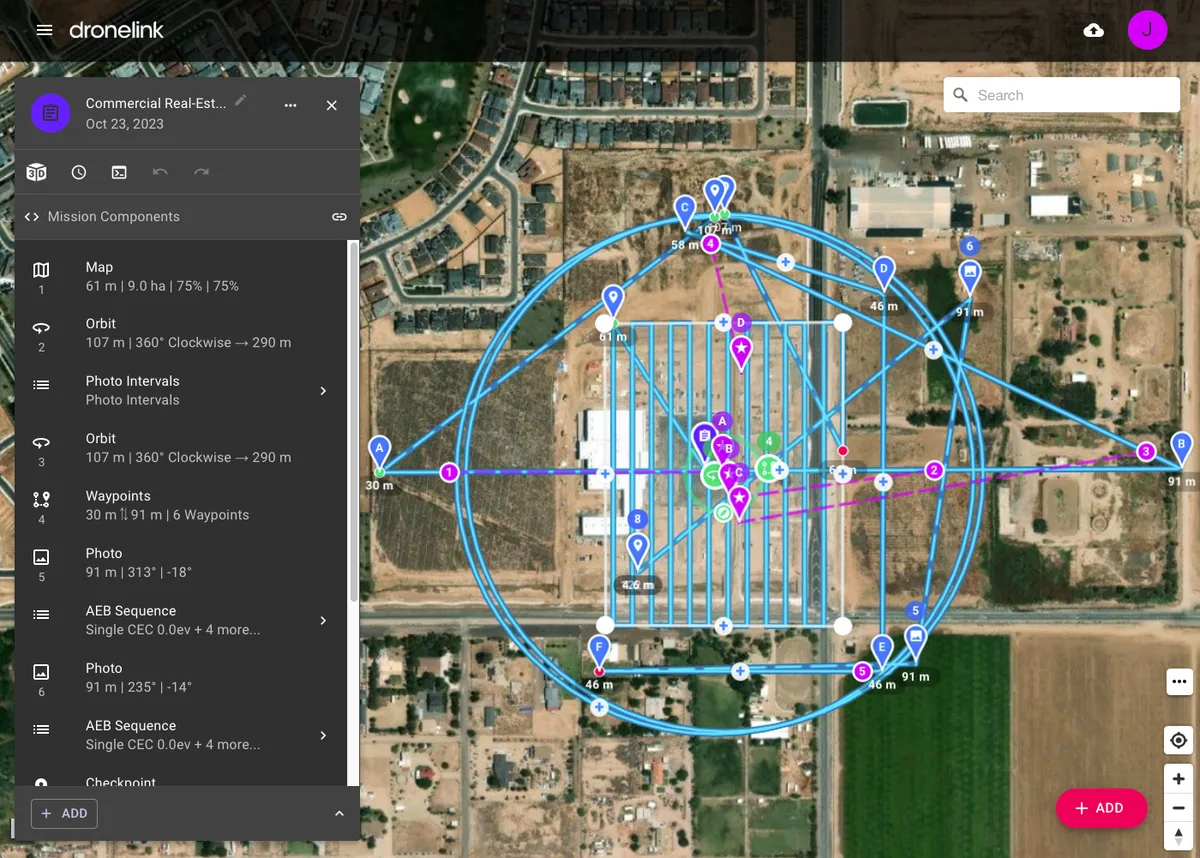Screen dimensions: 1200x858
Task: Click the dronelink logo
Action: click(x=116, y=30)
